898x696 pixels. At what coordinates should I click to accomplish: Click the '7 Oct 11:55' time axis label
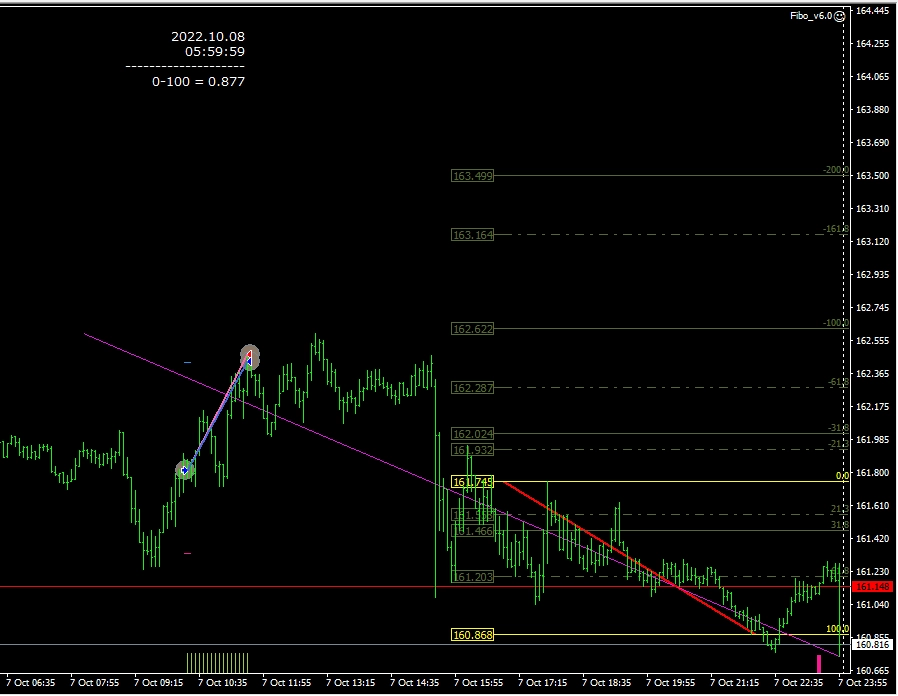[x=287, y=683]
